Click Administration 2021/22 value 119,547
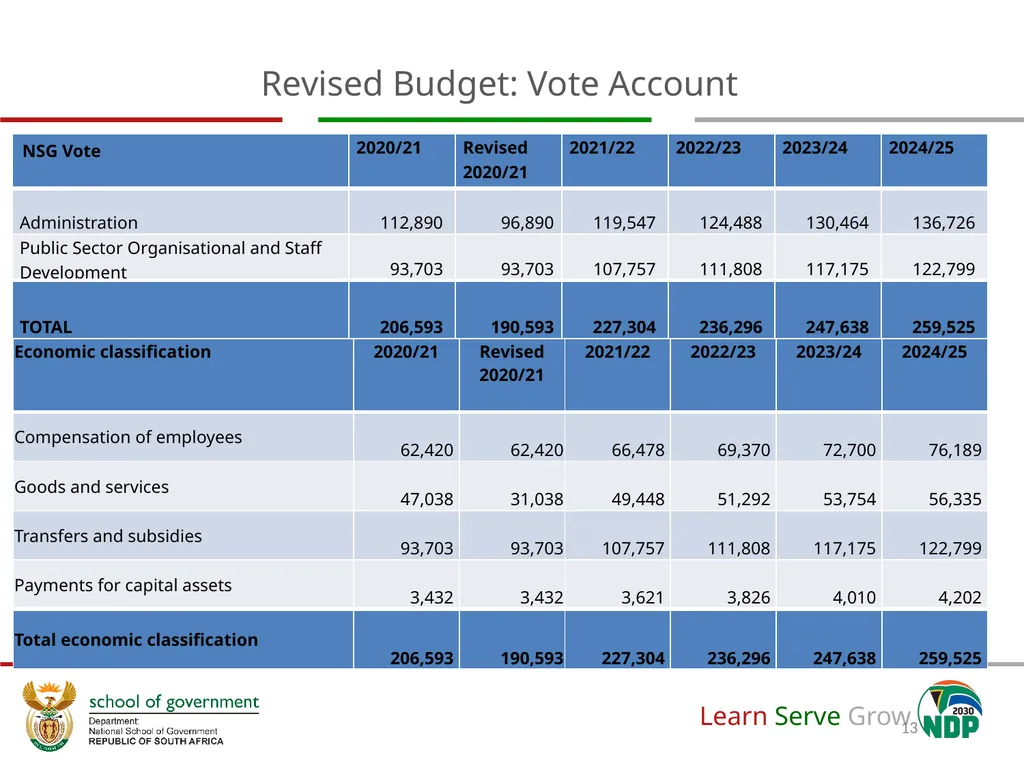The height and width of the screenshot is (768, 1024). 624,223
